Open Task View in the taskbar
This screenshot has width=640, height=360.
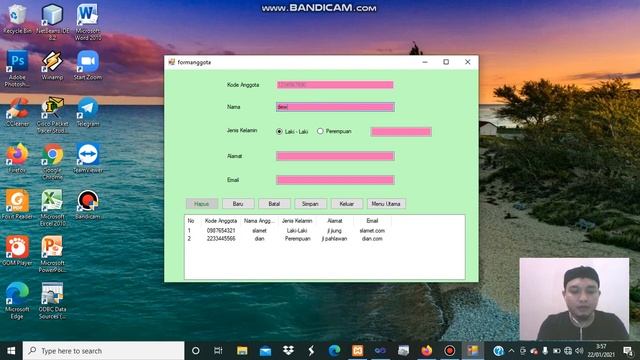point(218,351)
